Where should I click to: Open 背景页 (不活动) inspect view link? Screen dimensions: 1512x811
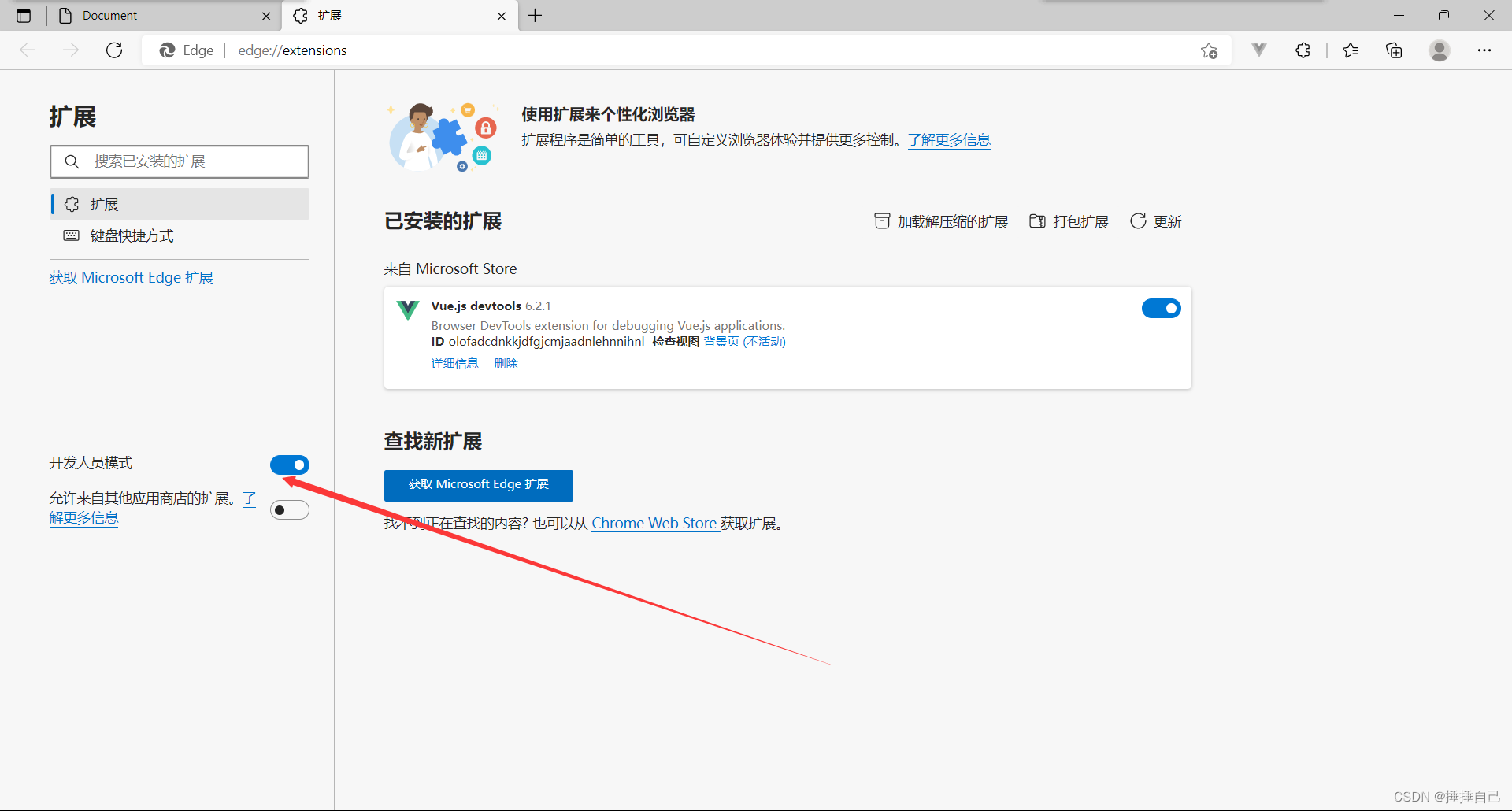744,341
